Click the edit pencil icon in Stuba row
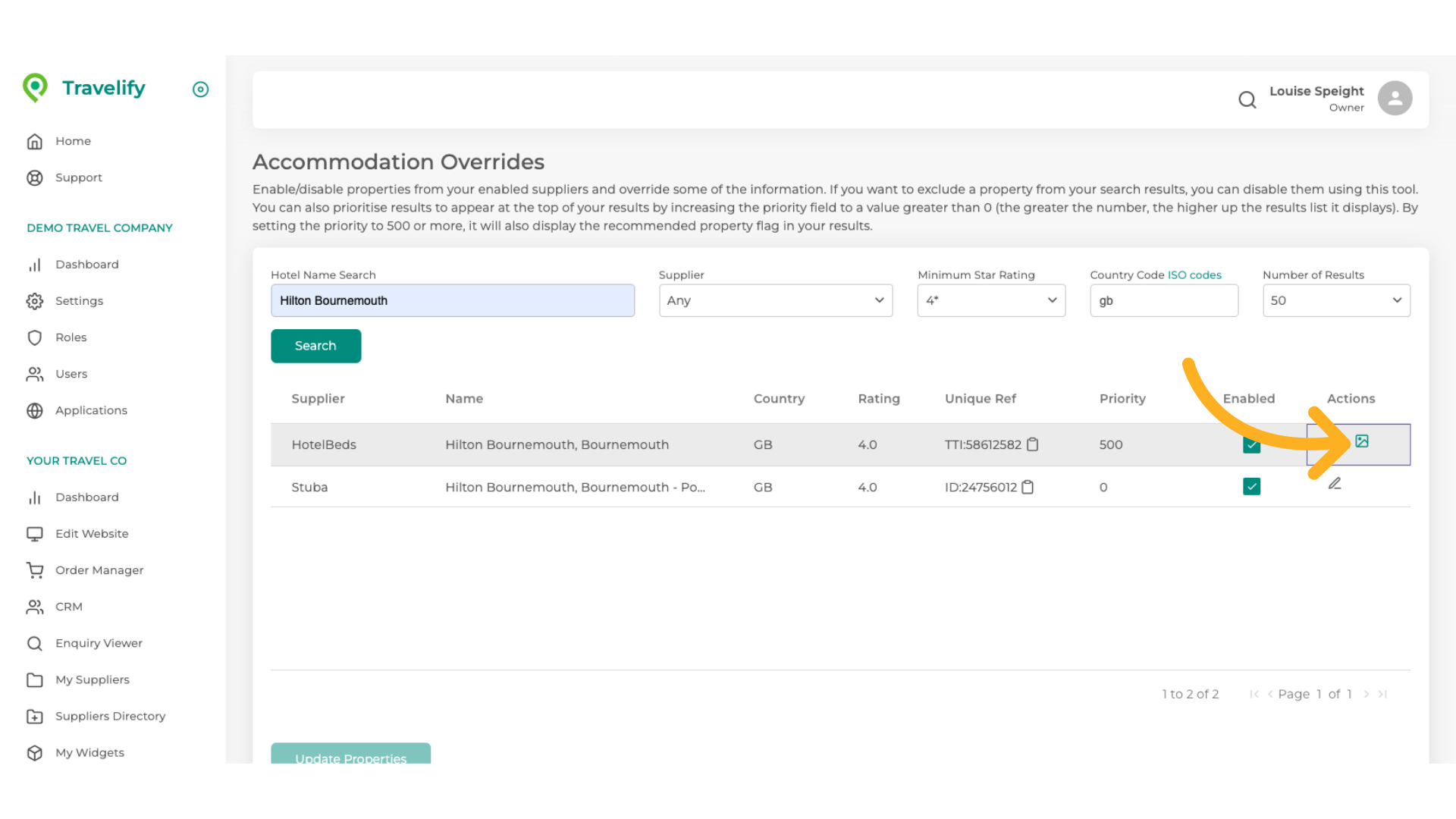This screenshot has height=819, width=1456. [x=1335, y=484]
